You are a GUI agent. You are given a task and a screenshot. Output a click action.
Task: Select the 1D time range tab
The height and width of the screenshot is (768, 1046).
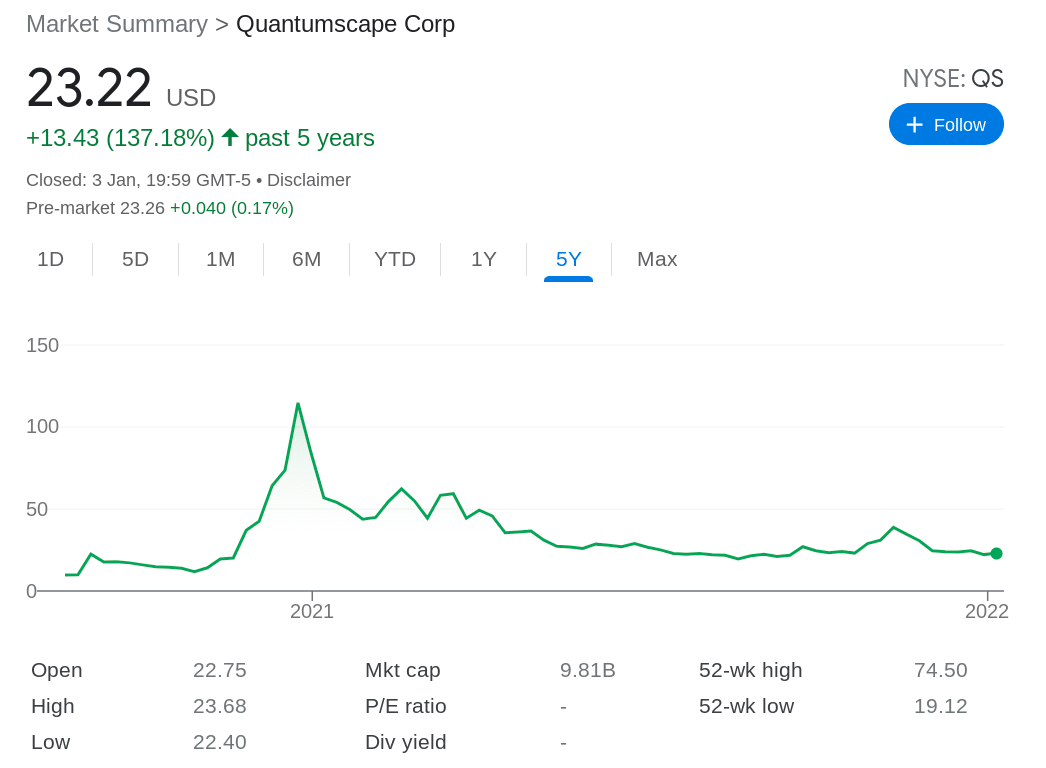[50, 259]
